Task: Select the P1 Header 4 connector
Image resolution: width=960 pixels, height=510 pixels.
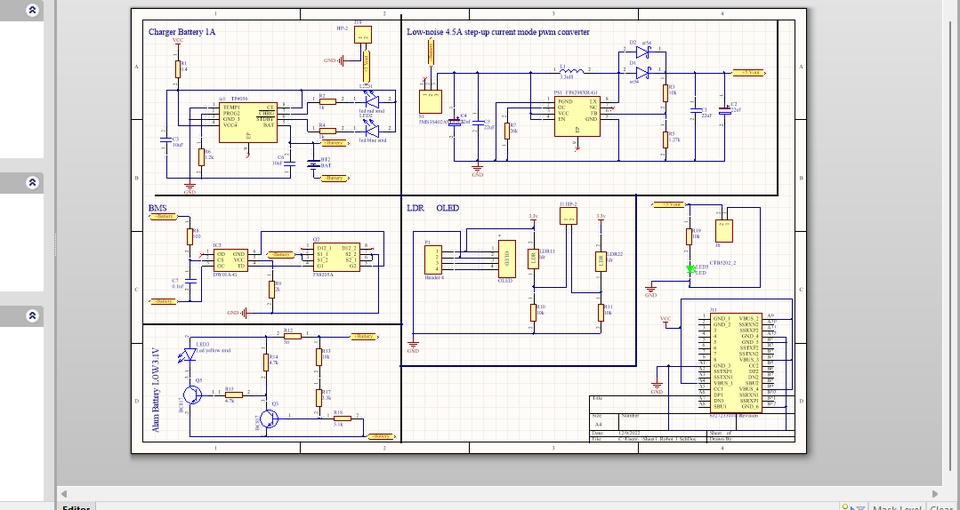Action: tap(433, 260)
